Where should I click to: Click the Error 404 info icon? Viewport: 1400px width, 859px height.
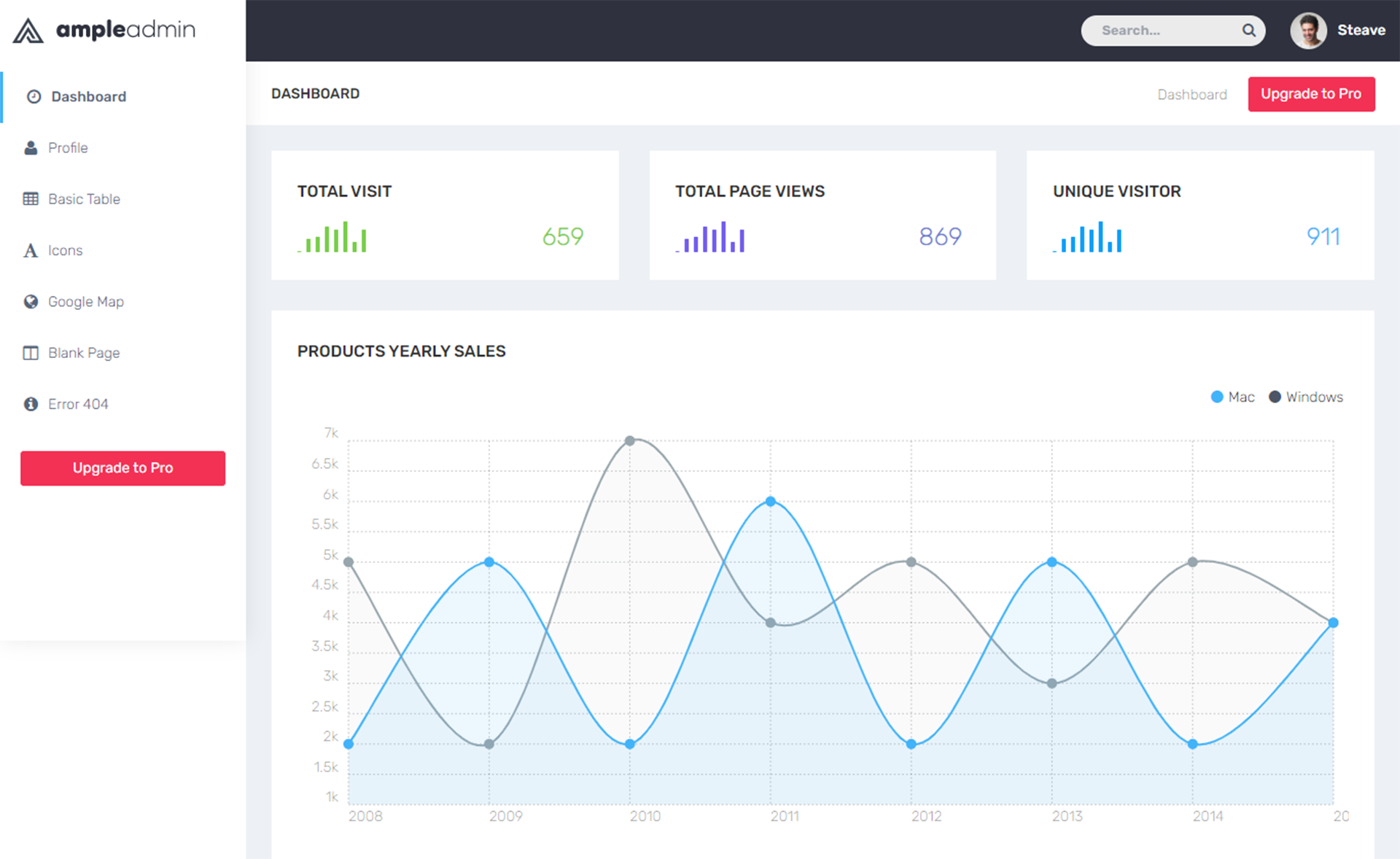coord(31,404)
